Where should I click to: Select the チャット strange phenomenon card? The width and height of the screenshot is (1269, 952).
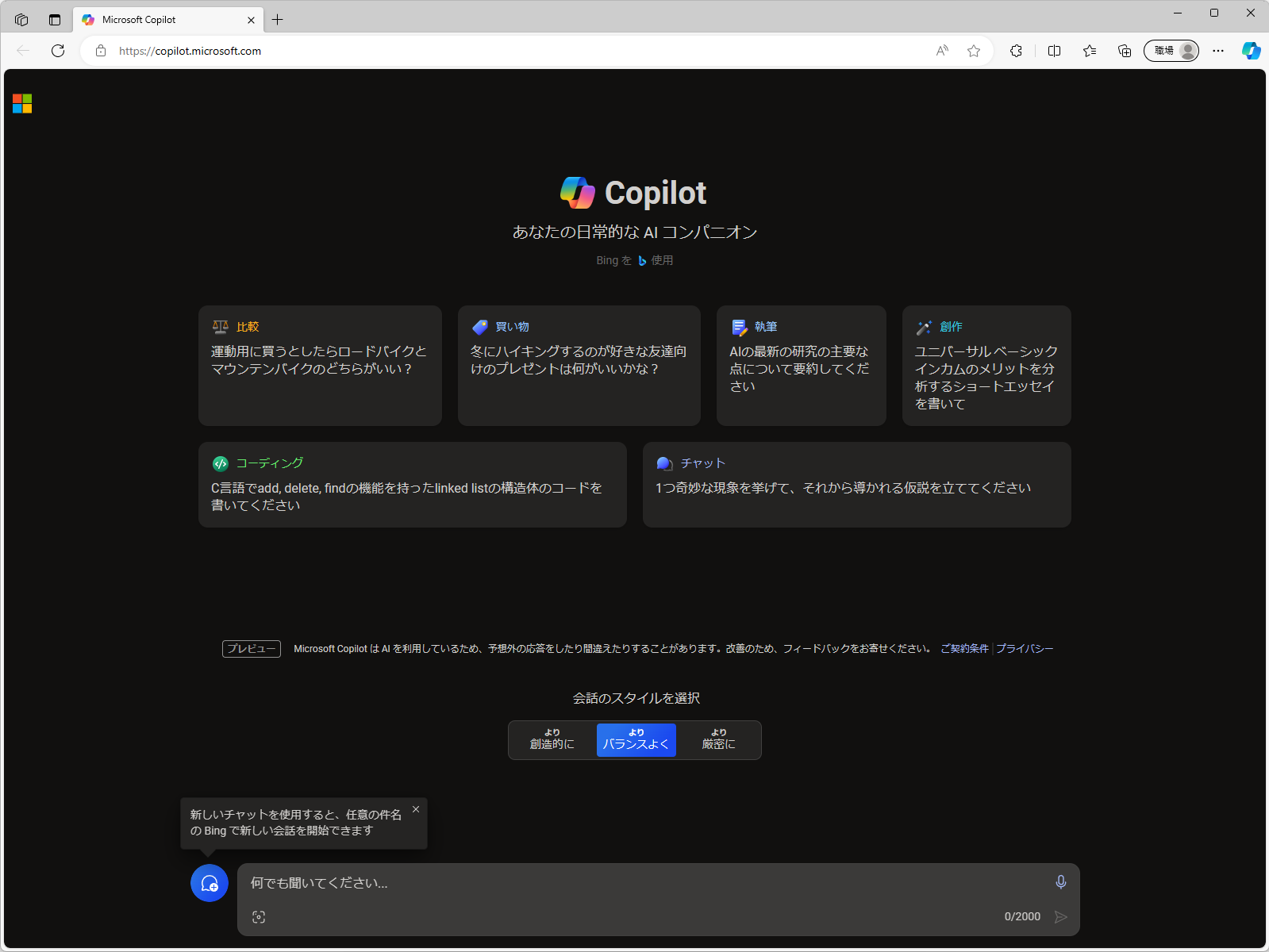click(x=857, y=485)
